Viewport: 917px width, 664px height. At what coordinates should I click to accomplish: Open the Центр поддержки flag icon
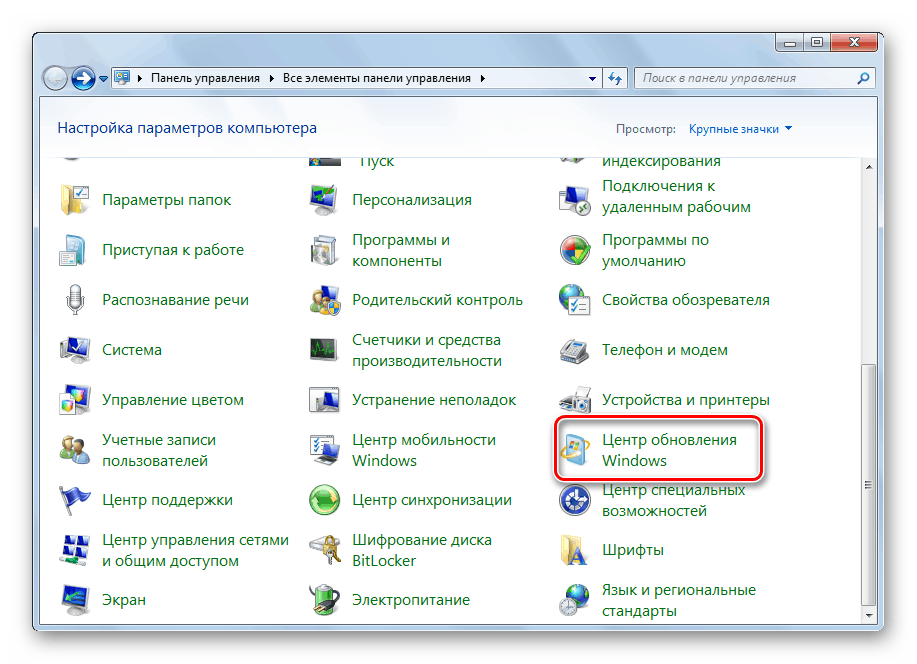point(75,500)
